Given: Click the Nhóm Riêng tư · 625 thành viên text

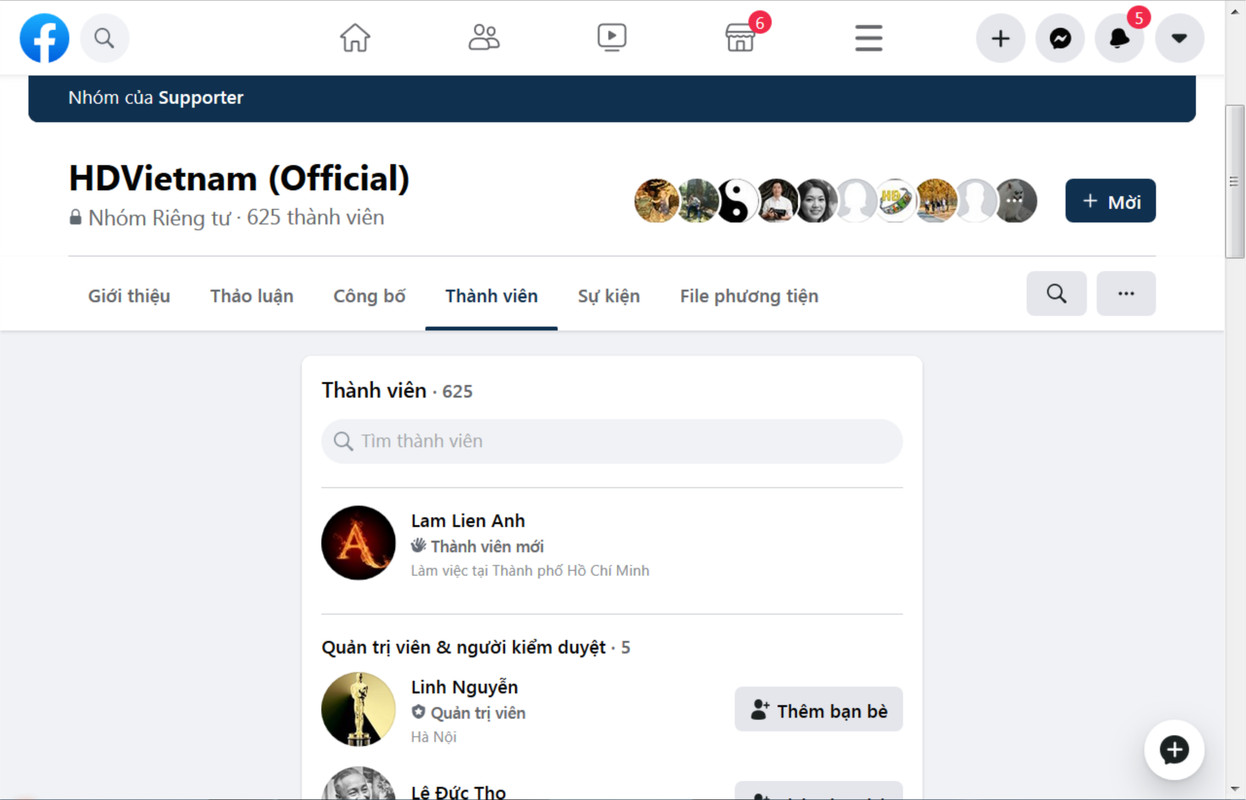Looking at the screenshot, I should [x=236, y=217].
